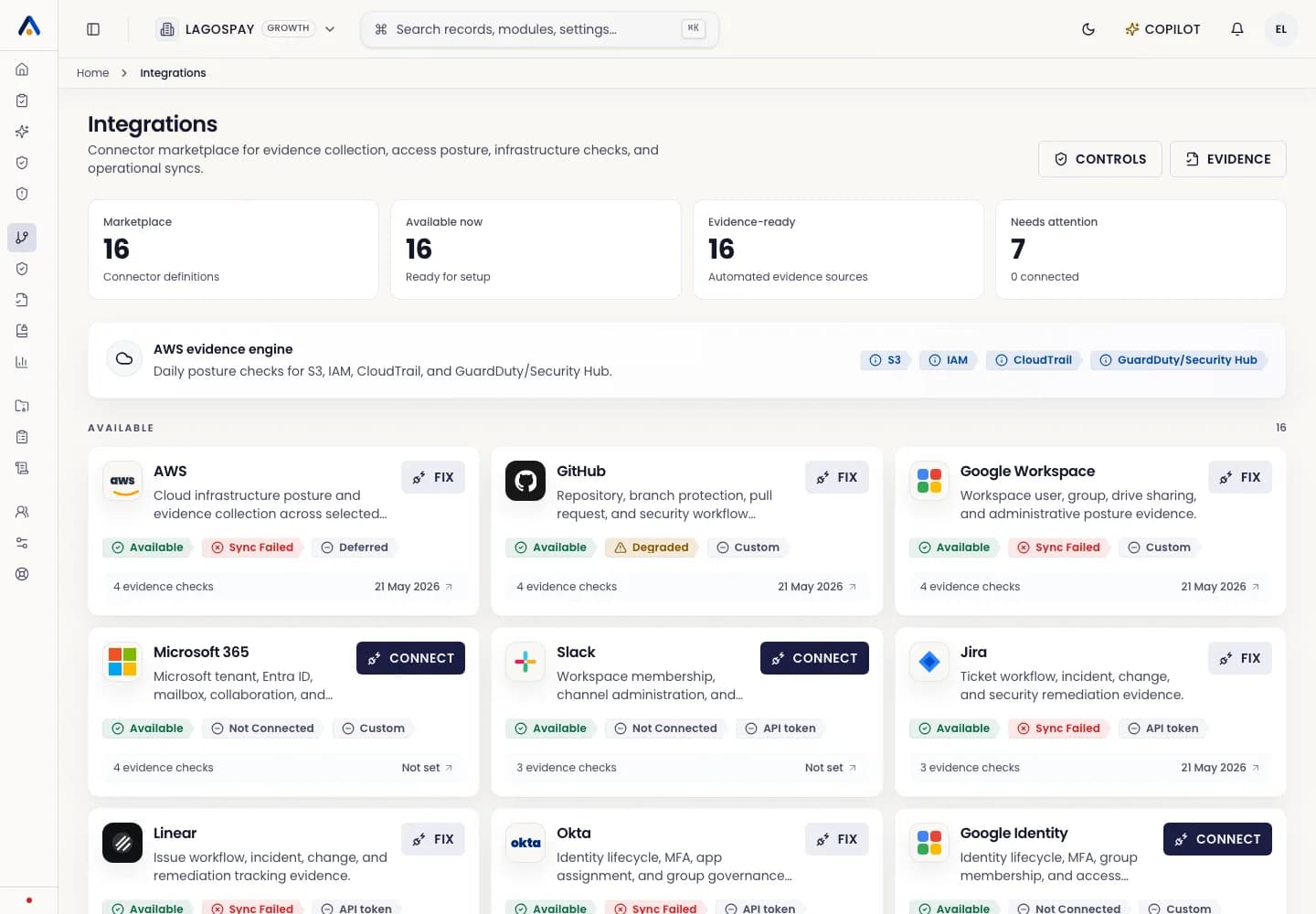1316x914 pixels.
Task: Connect the Slack integration
Action: (x=814, y=658)
